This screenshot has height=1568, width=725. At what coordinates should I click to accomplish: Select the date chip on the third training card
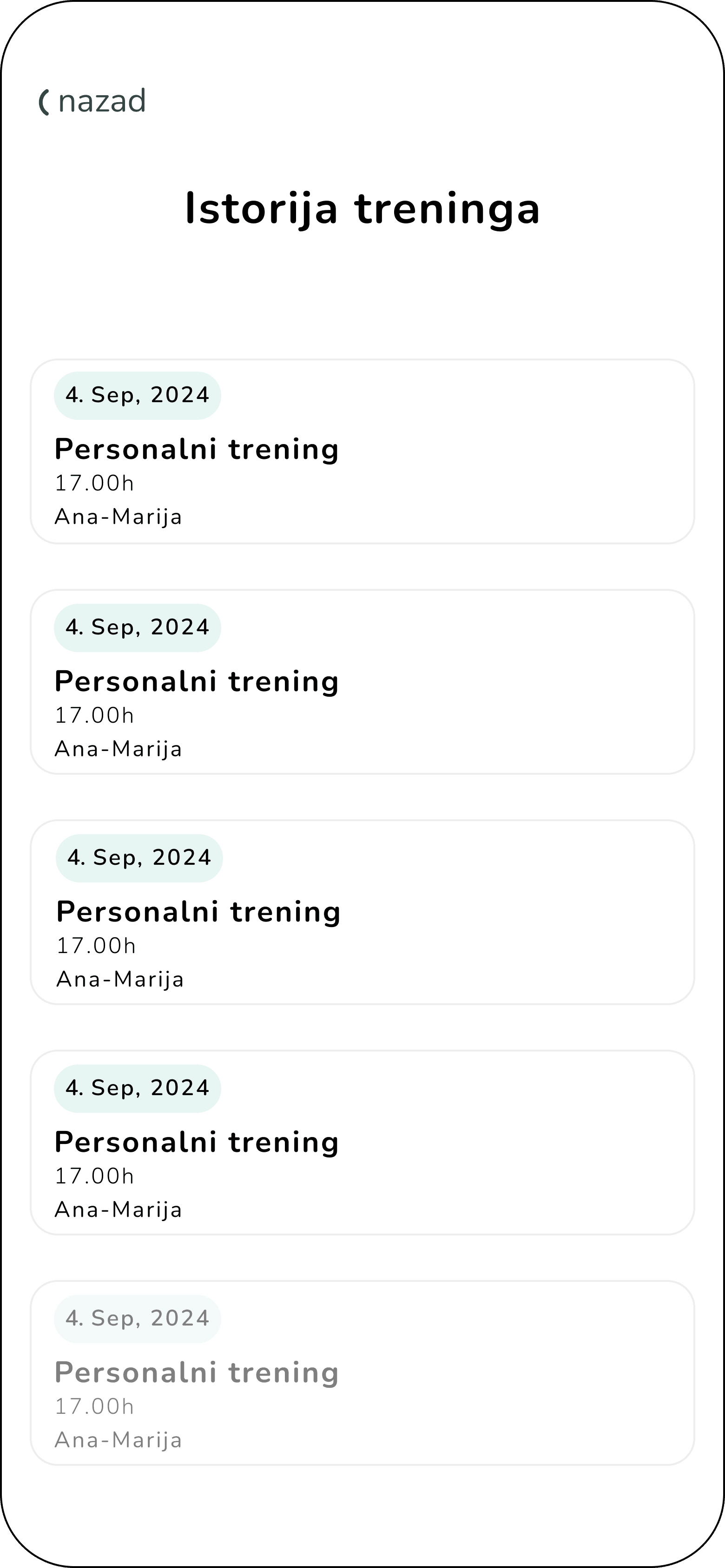139,858
